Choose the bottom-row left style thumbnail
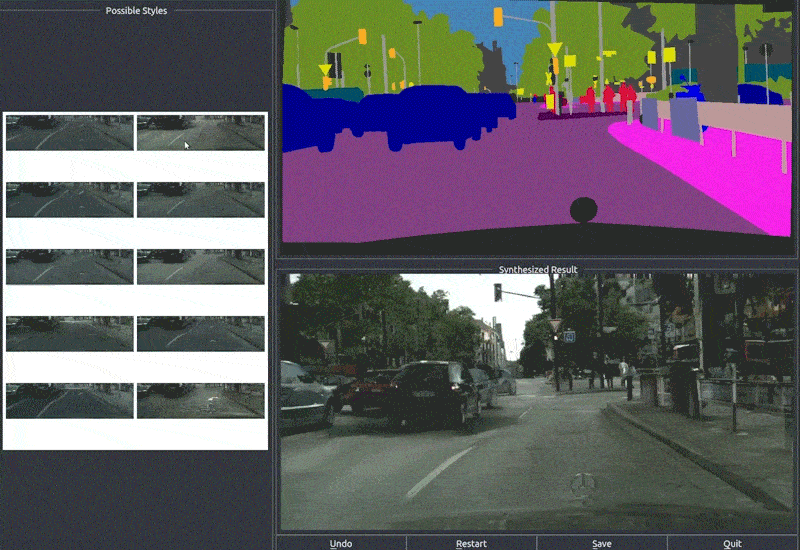800x550 pixels. click(x=70, y=401)
